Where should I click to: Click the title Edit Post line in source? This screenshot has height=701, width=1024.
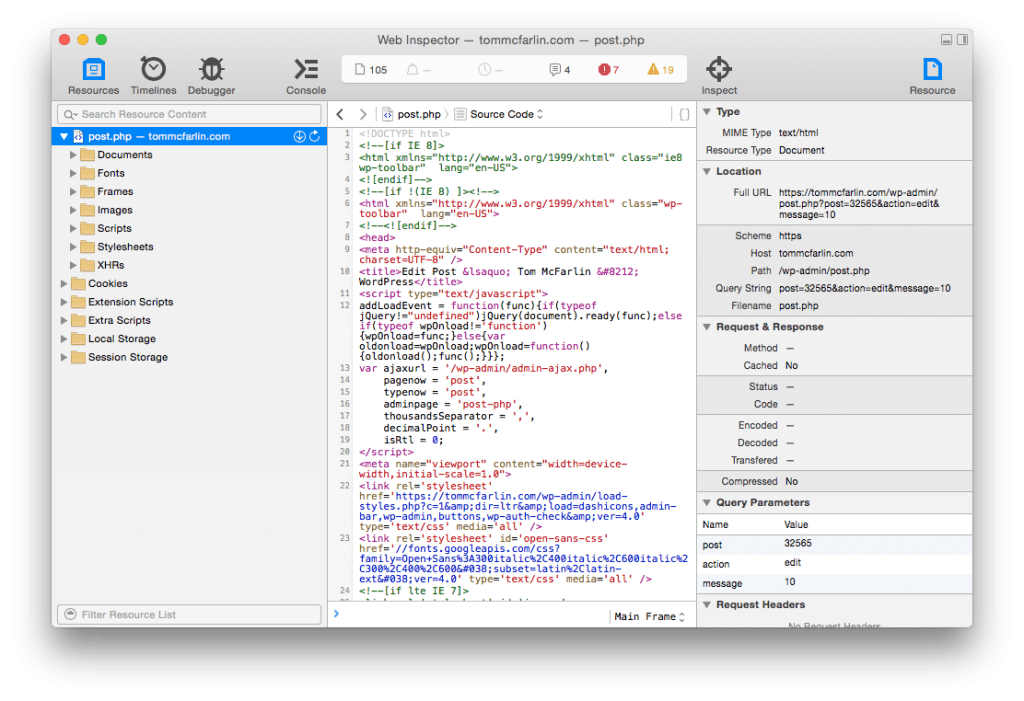(498, 276)
